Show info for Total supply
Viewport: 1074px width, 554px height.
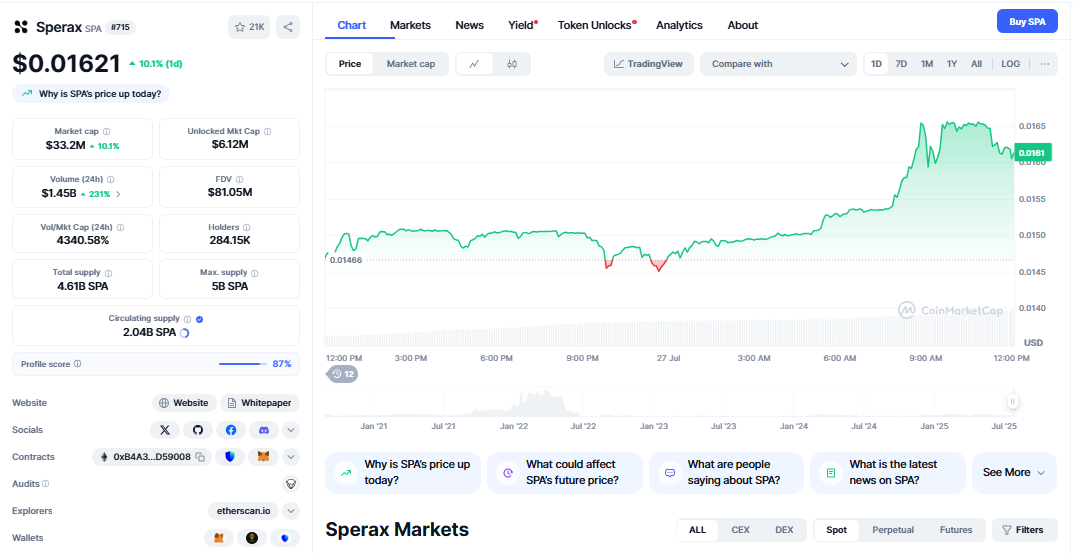[x=108, y=273]
